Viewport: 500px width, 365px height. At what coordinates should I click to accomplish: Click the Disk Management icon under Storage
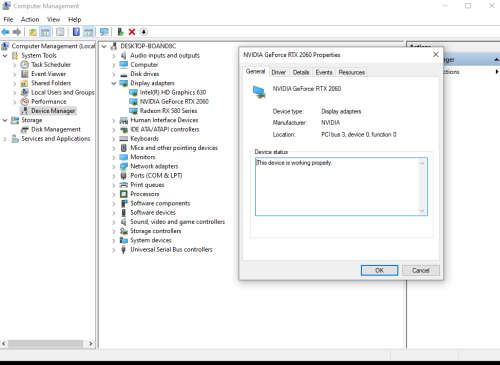(25, 129)
